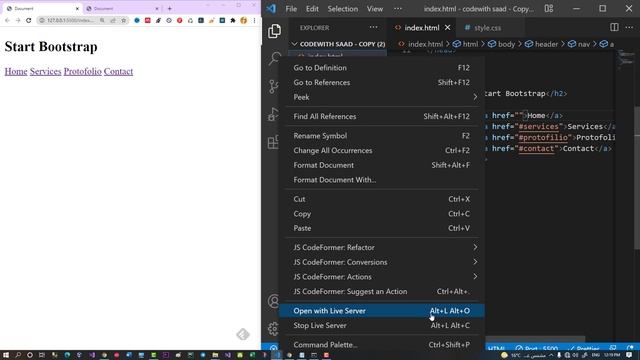Open the Selection menu
Image resolution: width=640 pixels, height=360 pixels.
pos(342,9)
